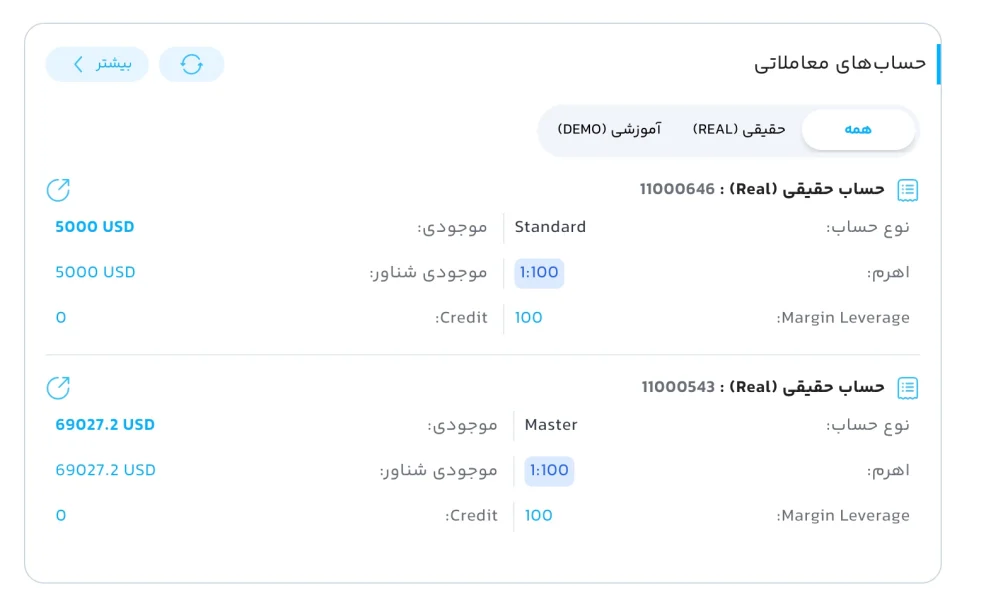This screenshot has height=600, width=986.
Task: Switch to آموزشی (DEMO) tab
Action: click(609, 129)
